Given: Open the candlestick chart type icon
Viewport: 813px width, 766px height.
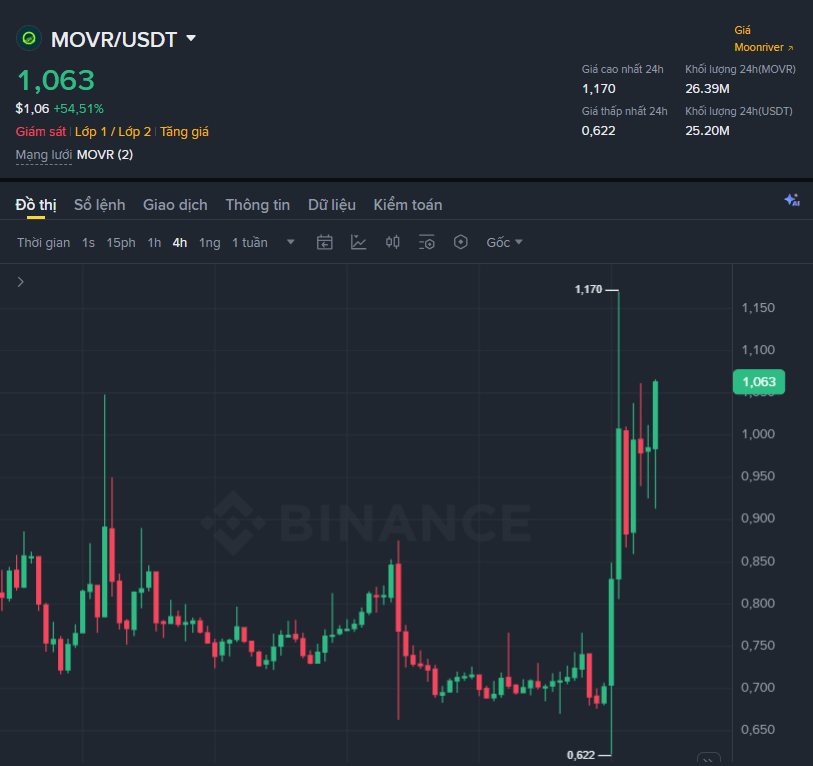Looking at the screenshot, I should (x=393, y=242).
